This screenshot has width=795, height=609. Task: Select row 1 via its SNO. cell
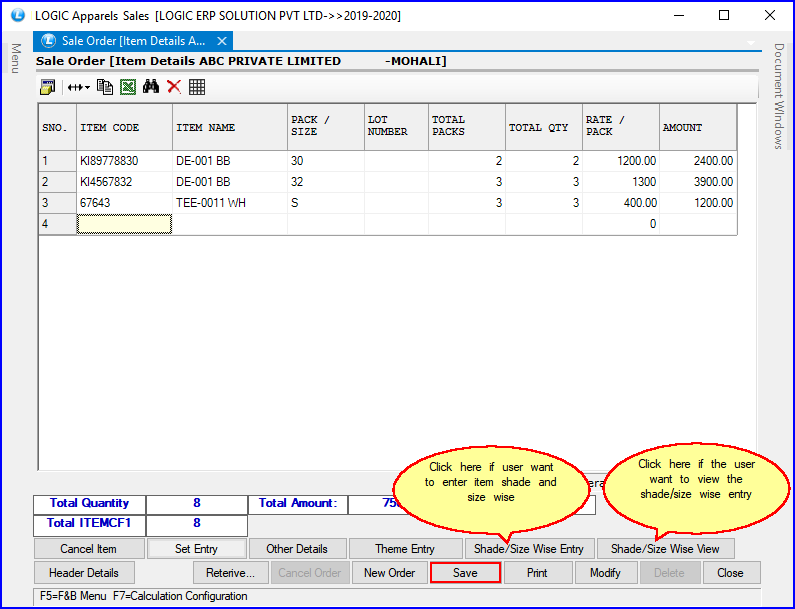pyautogui.click(x=57, y=161)
